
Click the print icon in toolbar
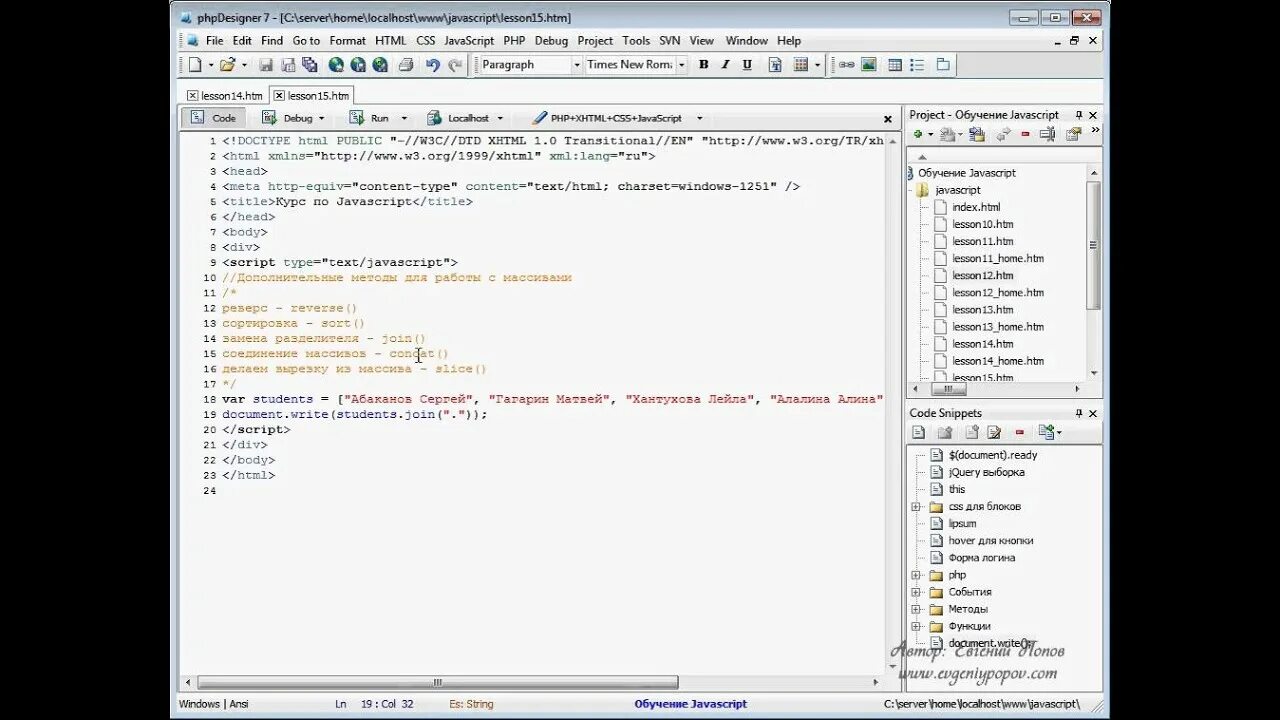(x=406, y=65)
